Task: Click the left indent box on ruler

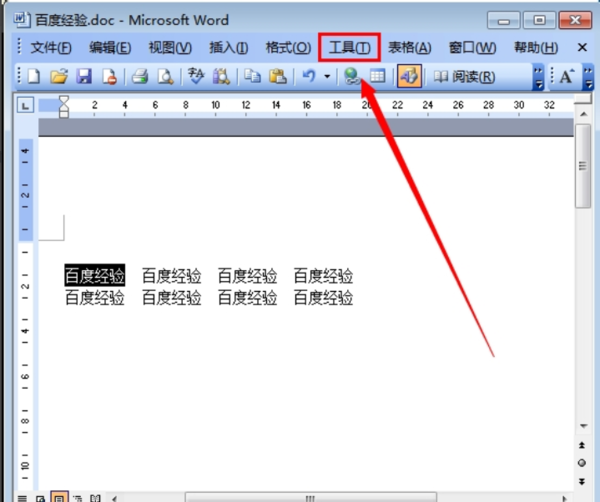Action: [x=64, y=114]
